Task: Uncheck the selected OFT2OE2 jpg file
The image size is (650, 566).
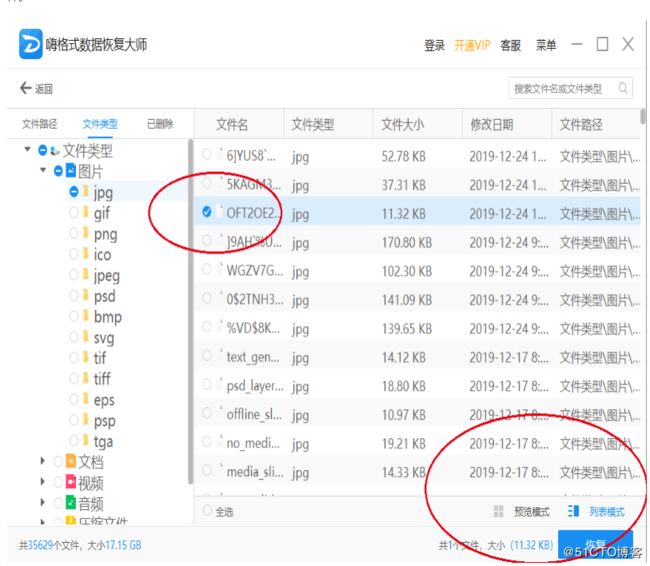Action: pos(206,213)
